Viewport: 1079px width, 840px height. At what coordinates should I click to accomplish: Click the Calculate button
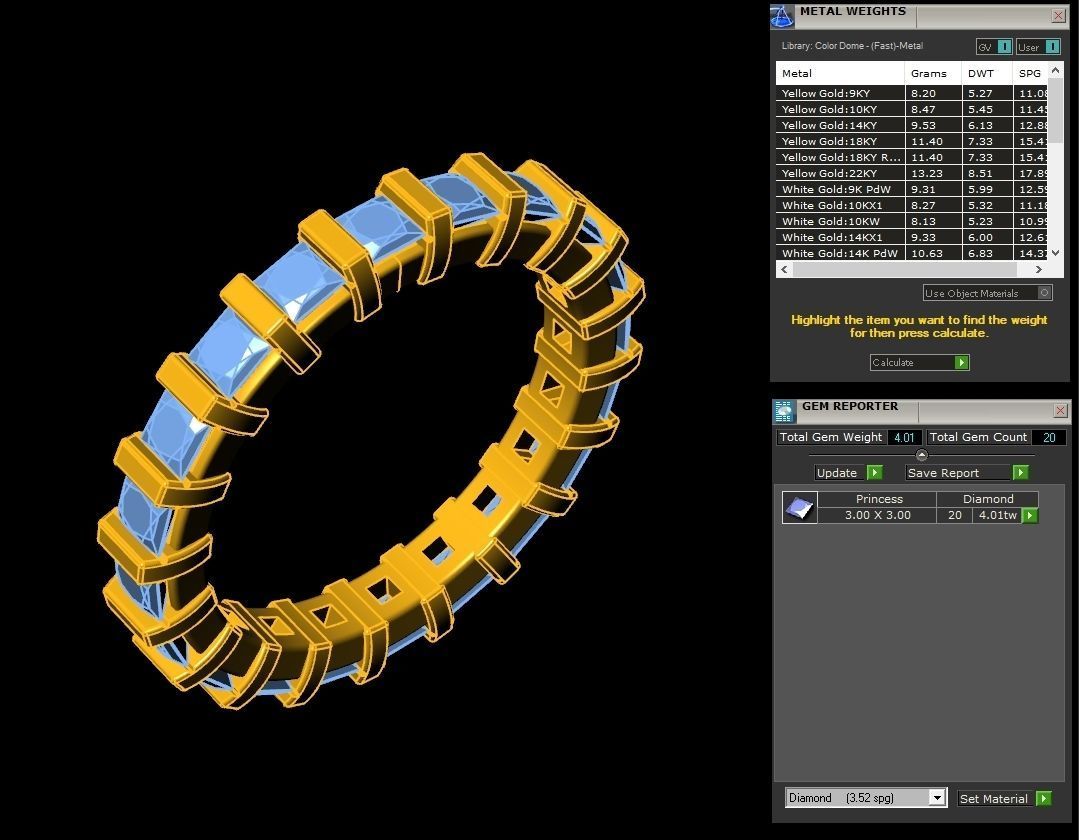pos(919,363)
